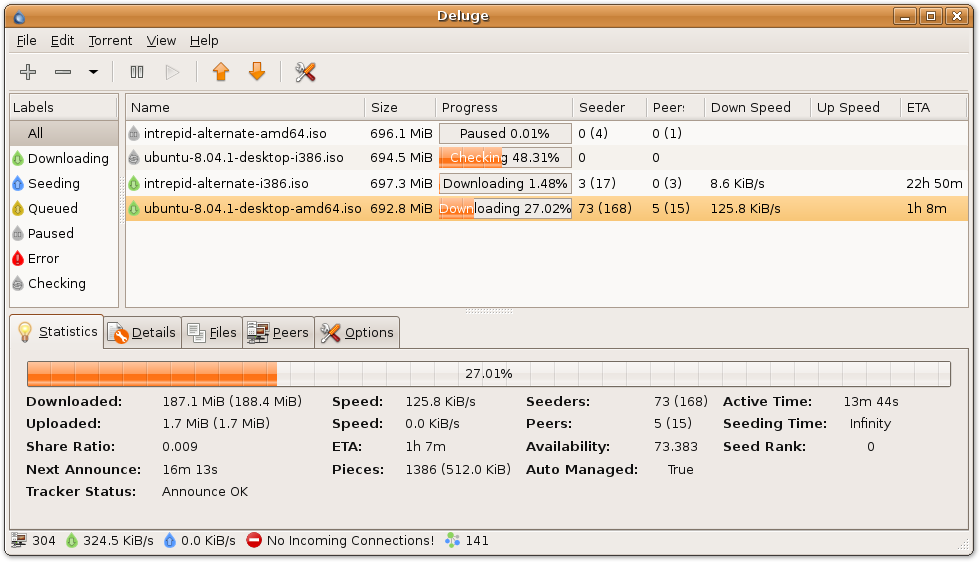
Task: Click 22h 50m ETA cell
Action: [934, 183]
